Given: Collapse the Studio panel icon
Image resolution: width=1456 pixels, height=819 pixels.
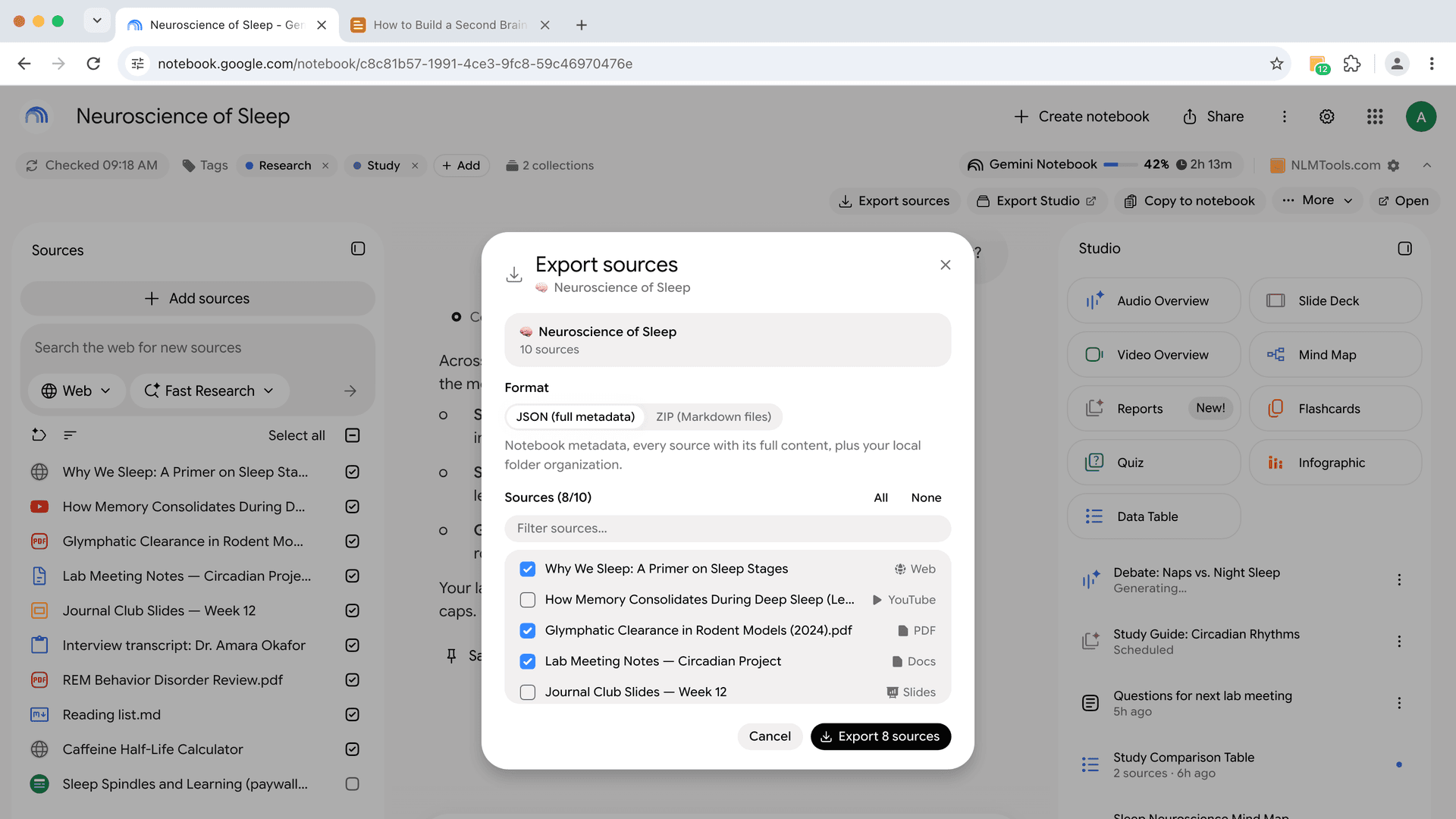Looking at the screenshot, I should coord(1404,249).
